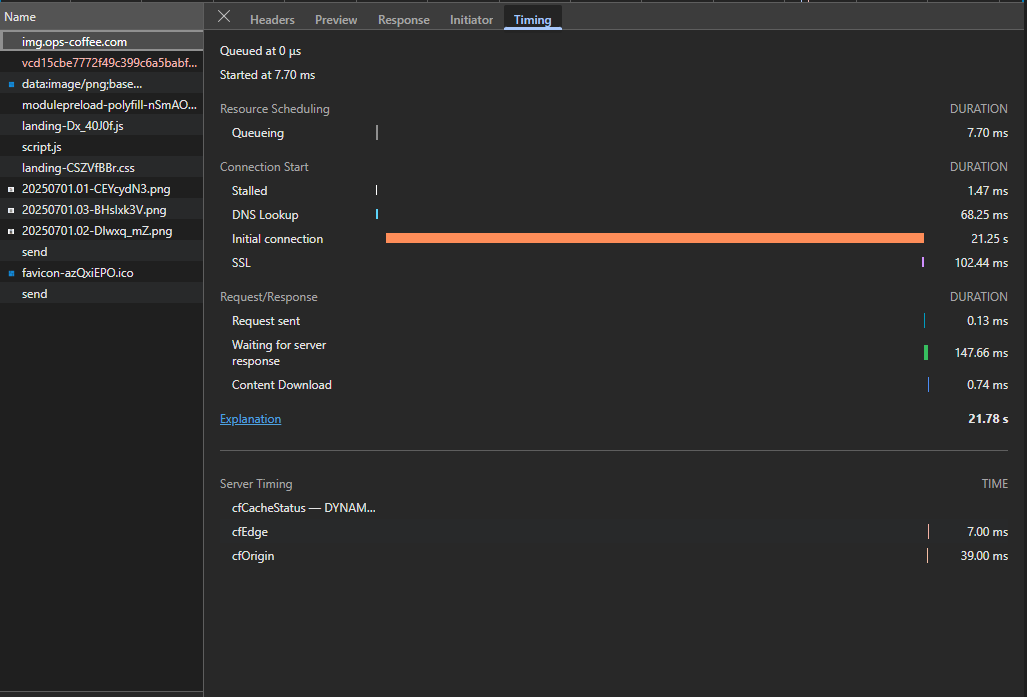Close the request details panel
The height and width of the screenshot is (697, 1027).
tap(224, 17)
